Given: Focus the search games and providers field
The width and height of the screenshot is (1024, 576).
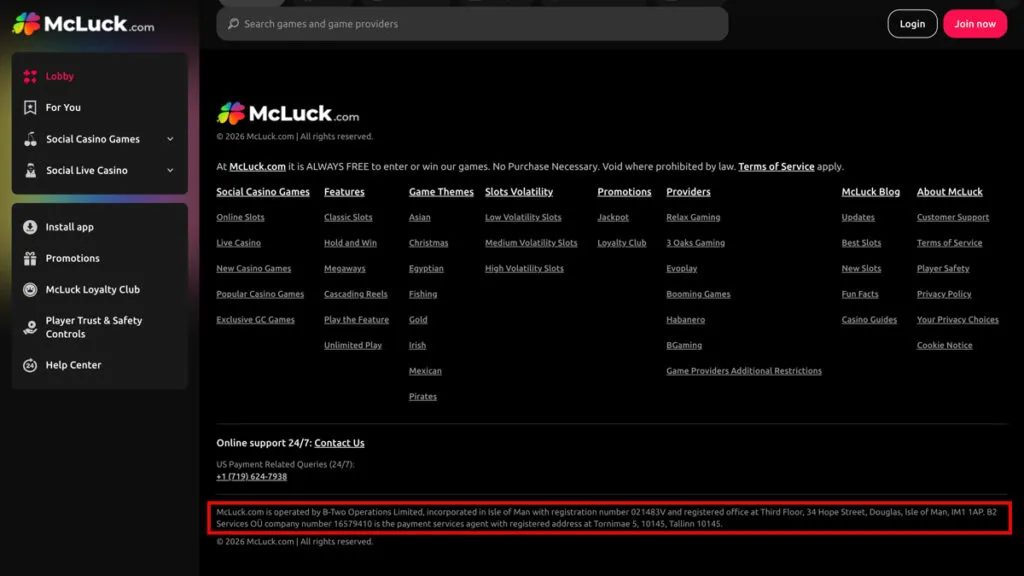Looking at the screenshot, I should tap(472, 24).
